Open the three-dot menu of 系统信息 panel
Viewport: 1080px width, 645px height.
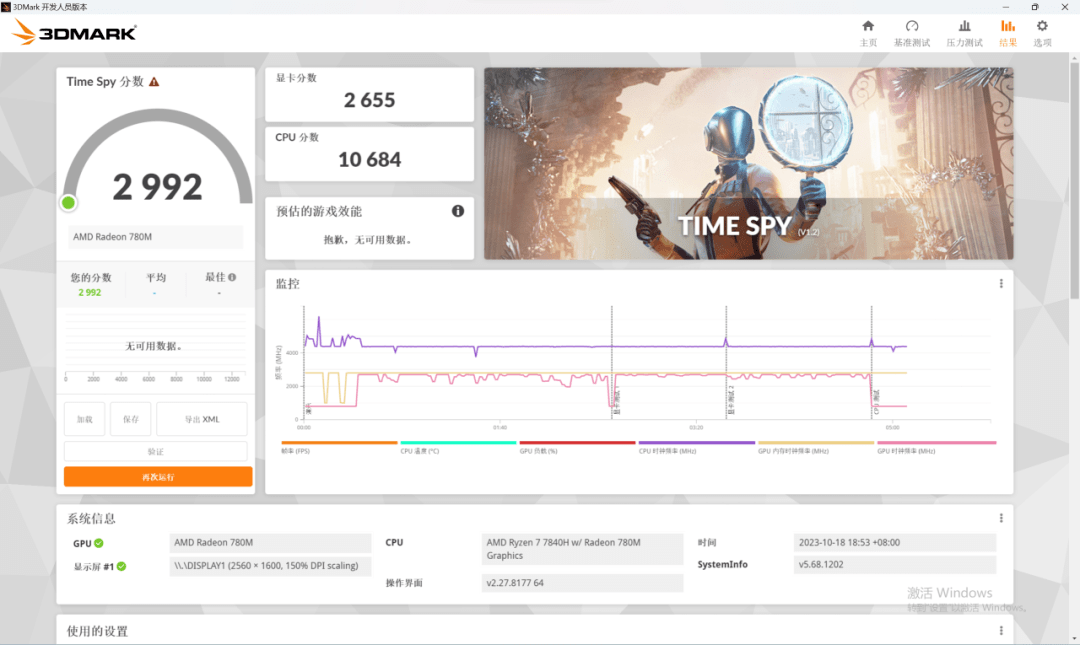[x=1001, y=518]
